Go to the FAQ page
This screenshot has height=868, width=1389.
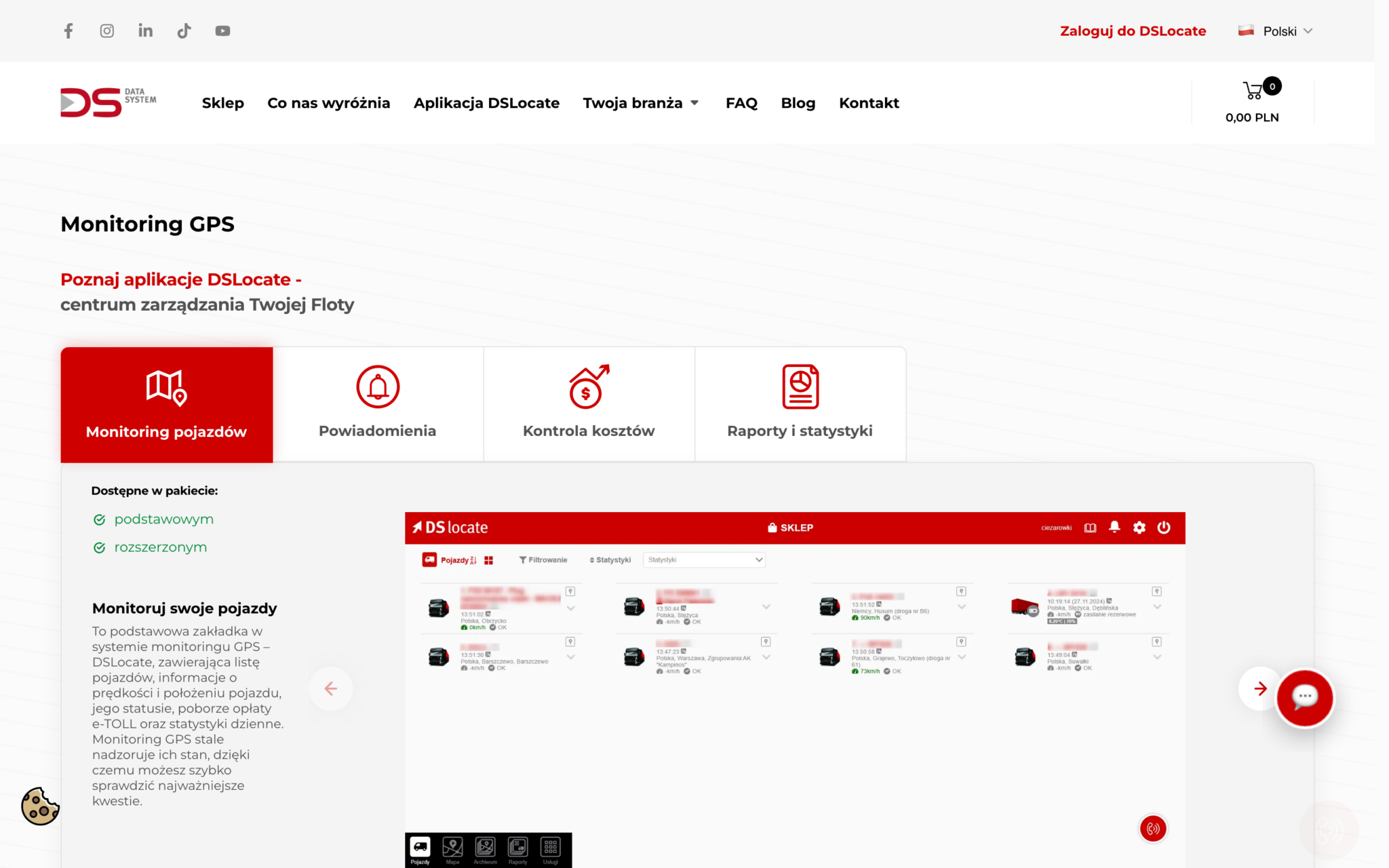tap(741, 103)
